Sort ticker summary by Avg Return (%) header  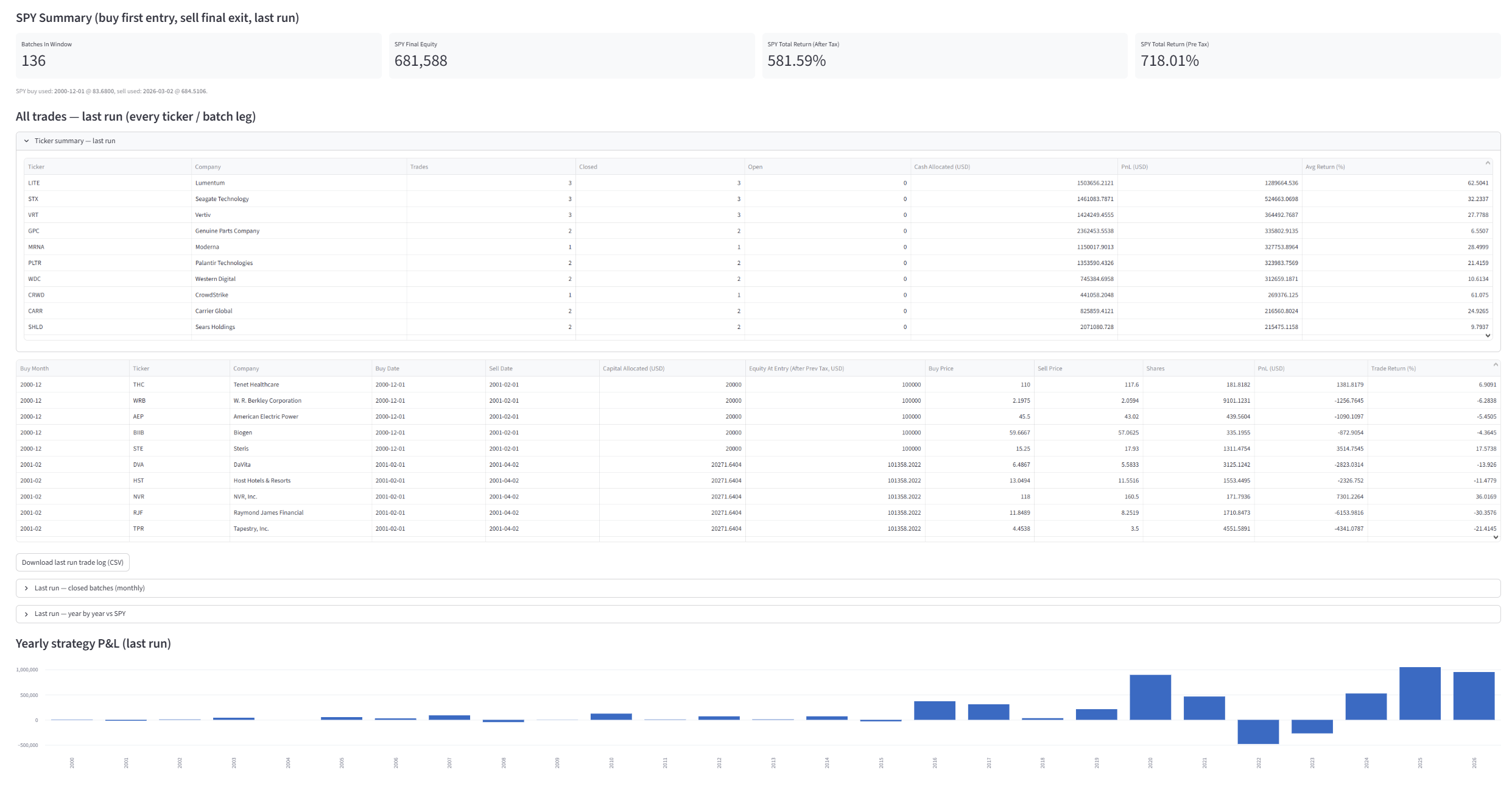coord(1324,167)
